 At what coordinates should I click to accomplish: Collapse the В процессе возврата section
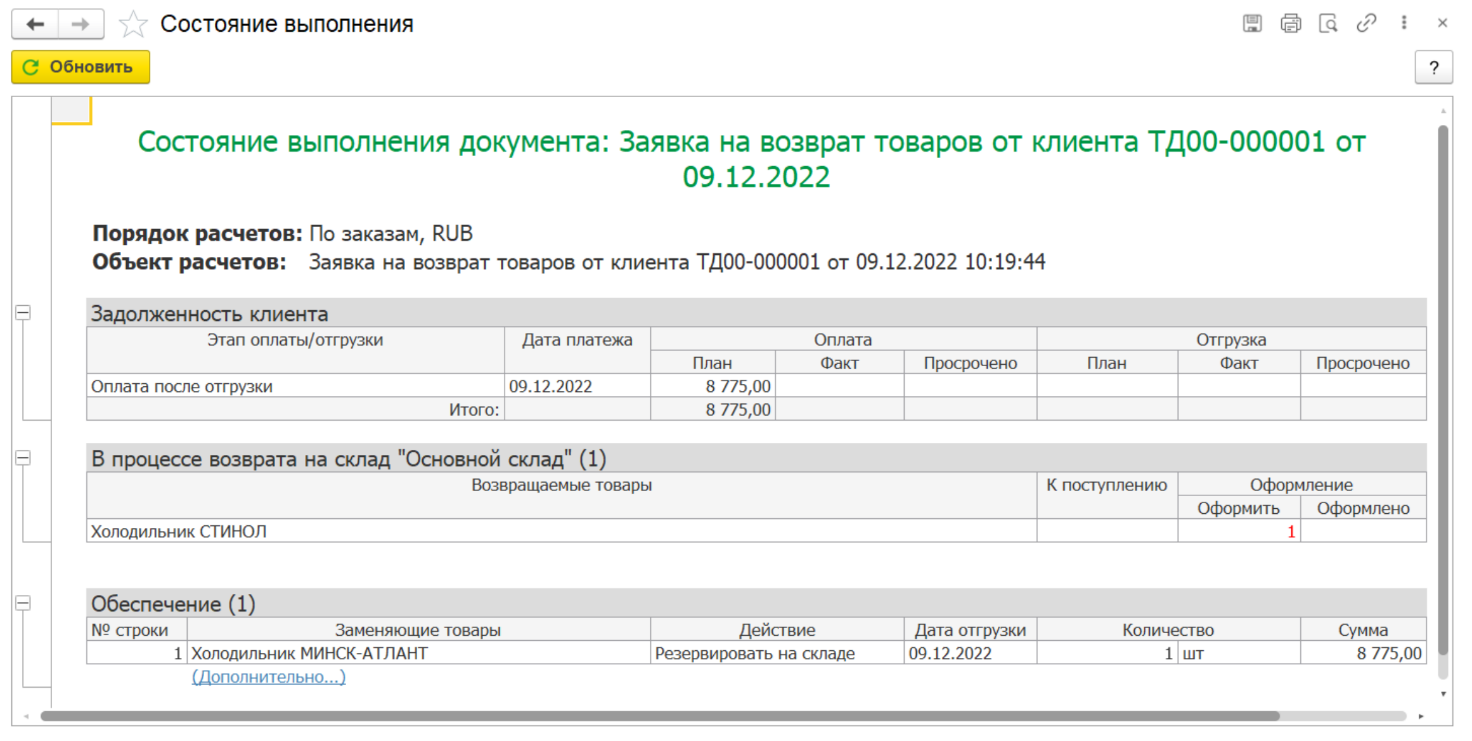(x=23, y=458)
